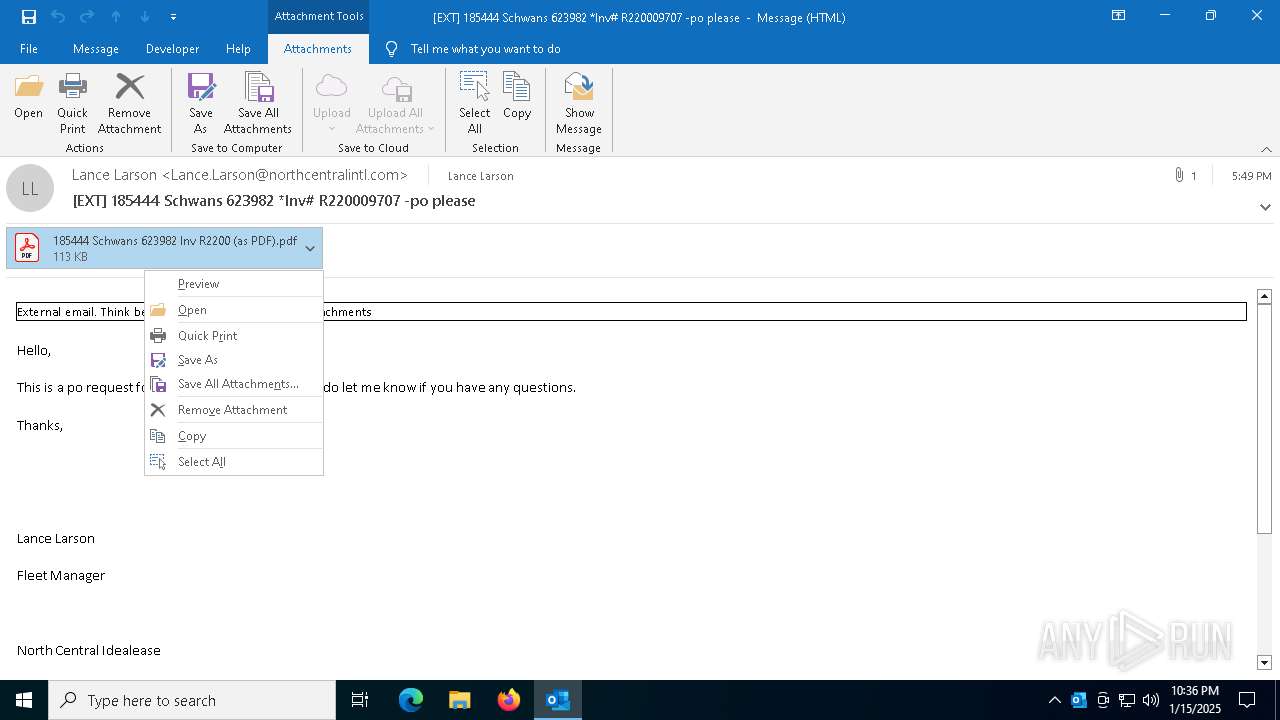Choose Save As from the context menu
The image size is (1280, 720).
point(234,360)
